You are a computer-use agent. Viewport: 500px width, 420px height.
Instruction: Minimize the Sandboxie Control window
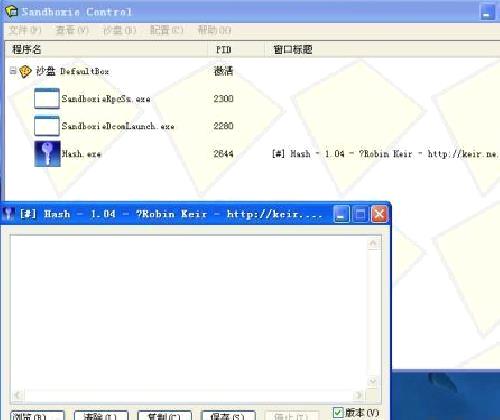pos(487,13)
